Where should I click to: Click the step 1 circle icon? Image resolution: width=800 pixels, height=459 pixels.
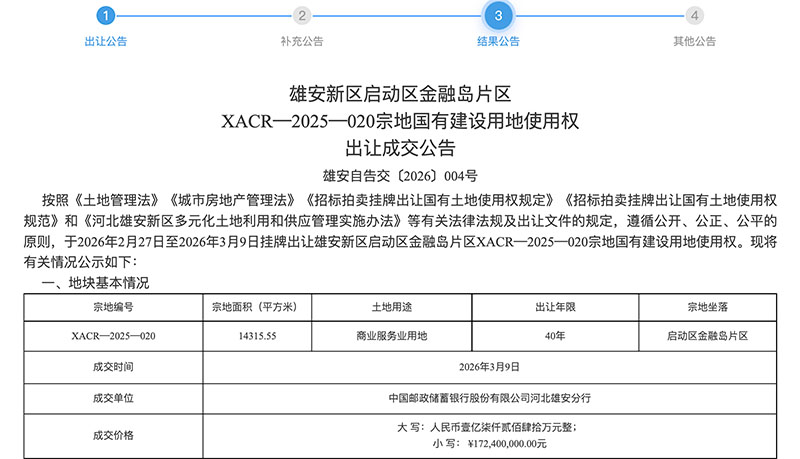tap(106, 15)
